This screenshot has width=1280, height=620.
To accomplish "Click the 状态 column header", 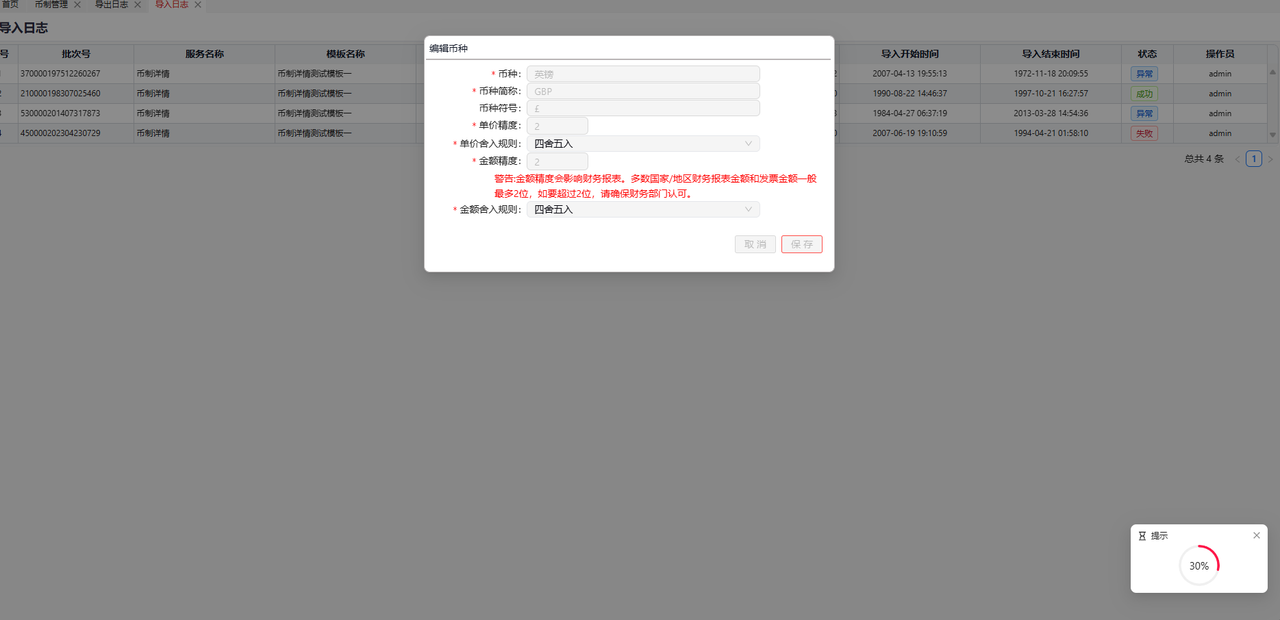I will tap(1147, 54).
